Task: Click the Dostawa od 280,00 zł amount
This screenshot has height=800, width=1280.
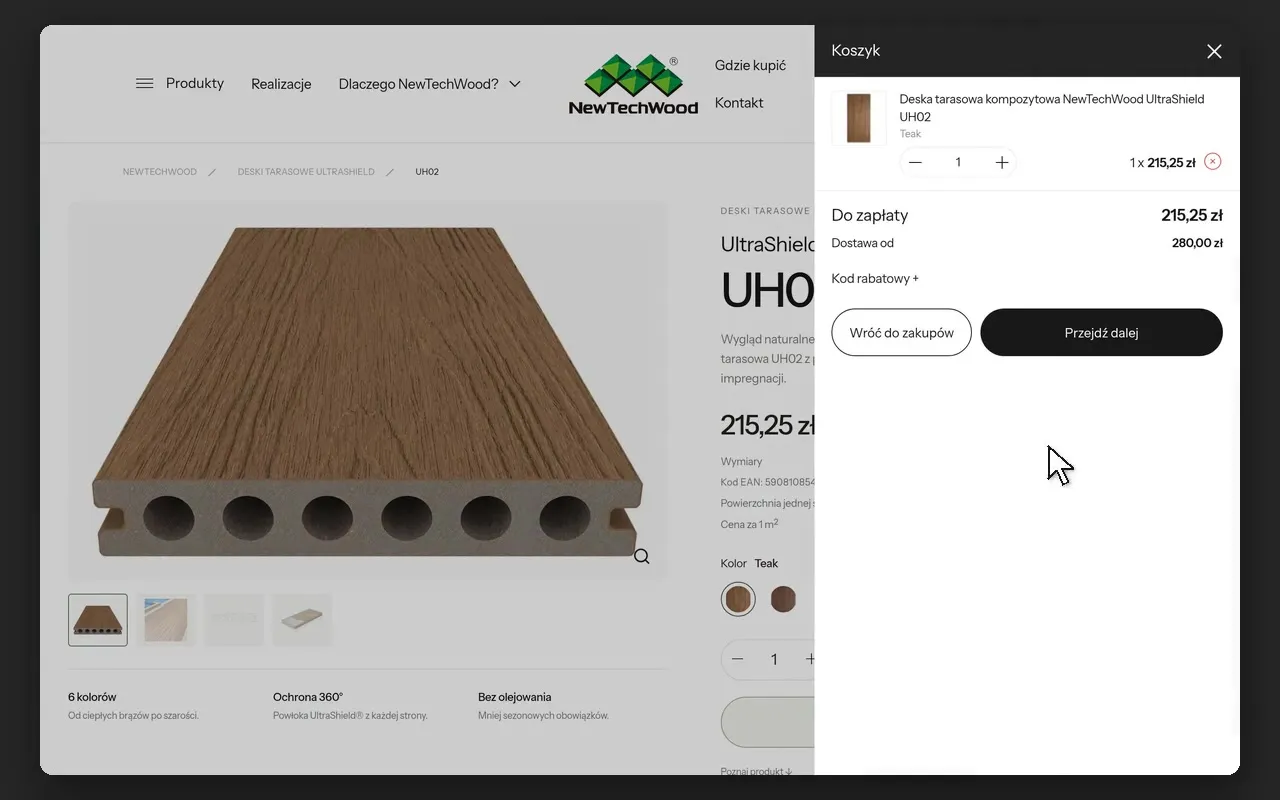Action: point(1197,243)
